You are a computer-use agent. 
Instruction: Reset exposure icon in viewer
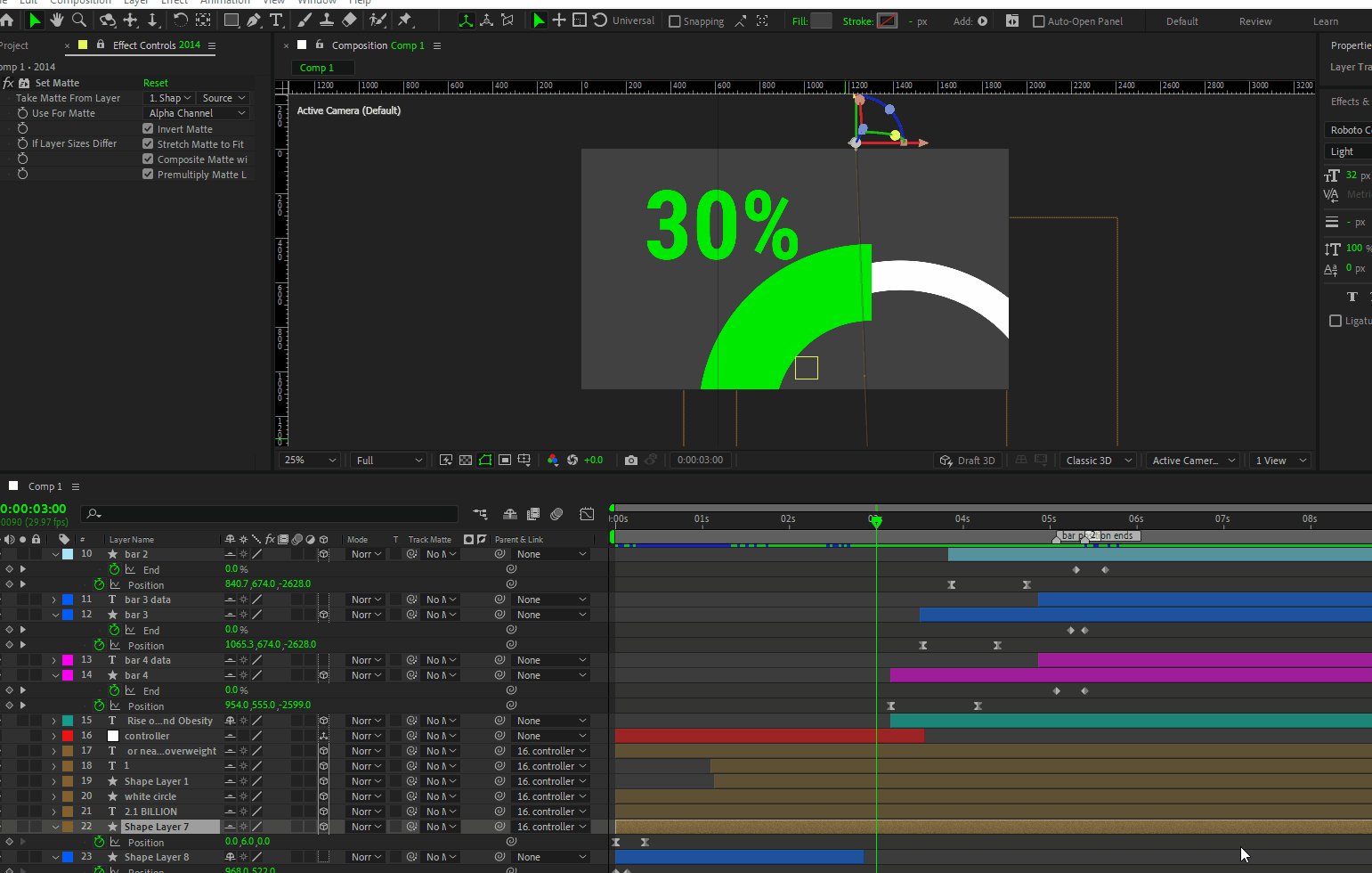pos(572,460)
